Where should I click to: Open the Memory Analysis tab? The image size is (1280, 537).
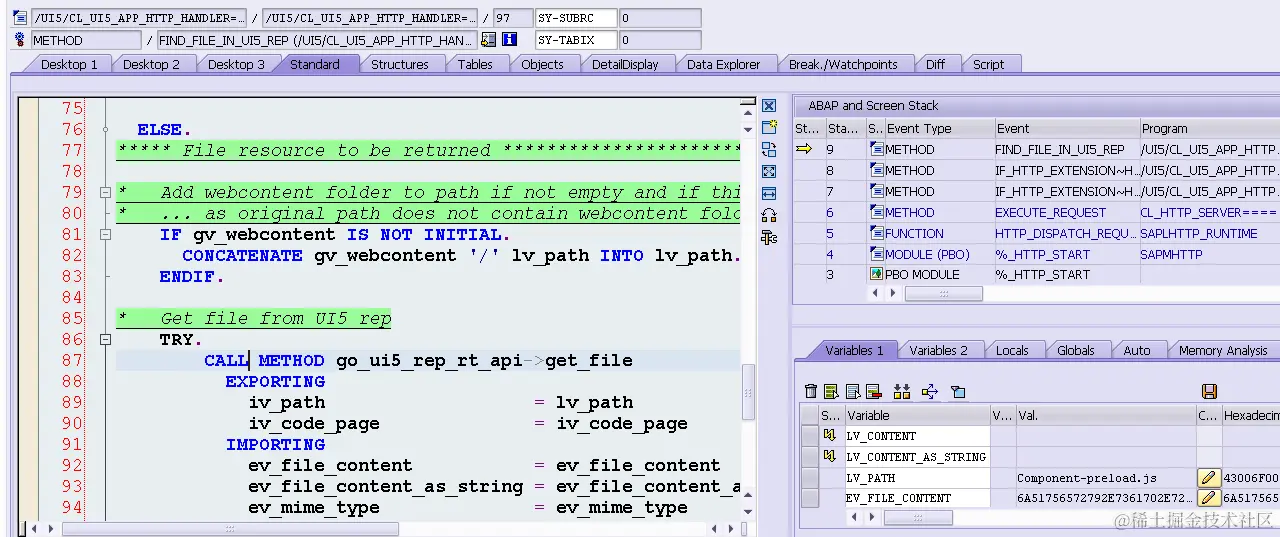coord(1223,350)
